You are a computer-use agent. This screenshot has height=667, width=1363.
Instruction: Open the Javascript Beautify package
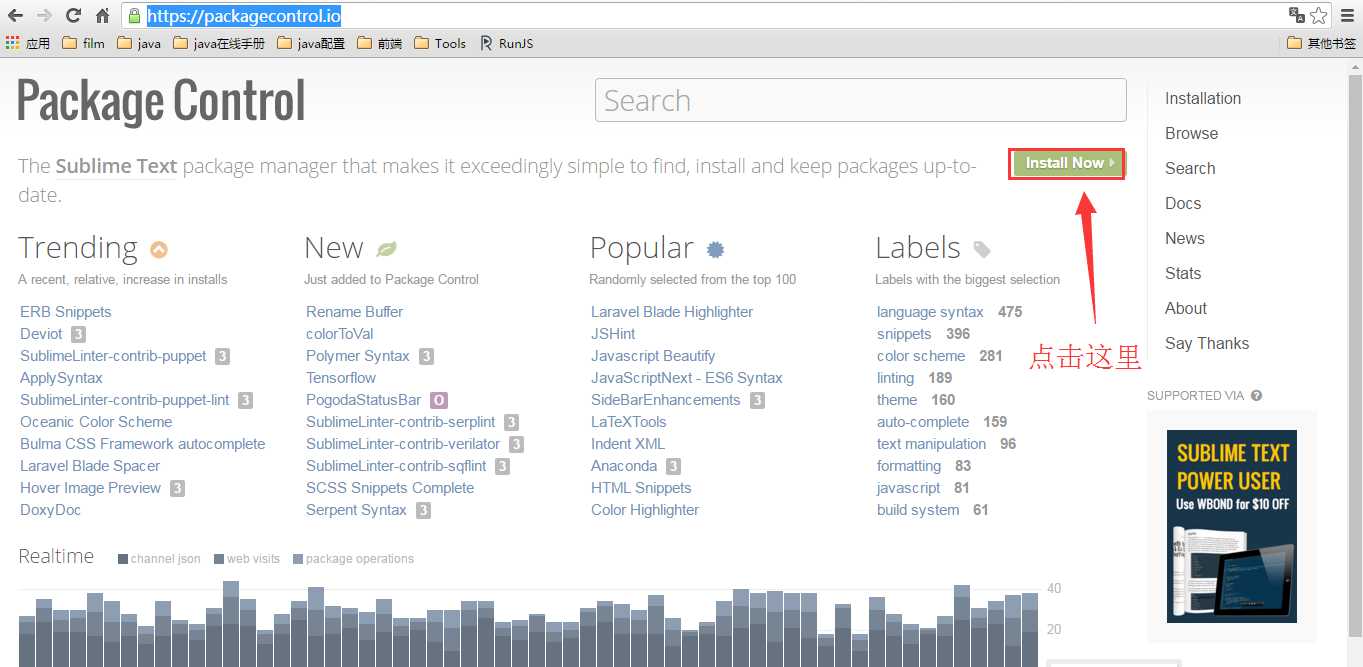(653, 356)
